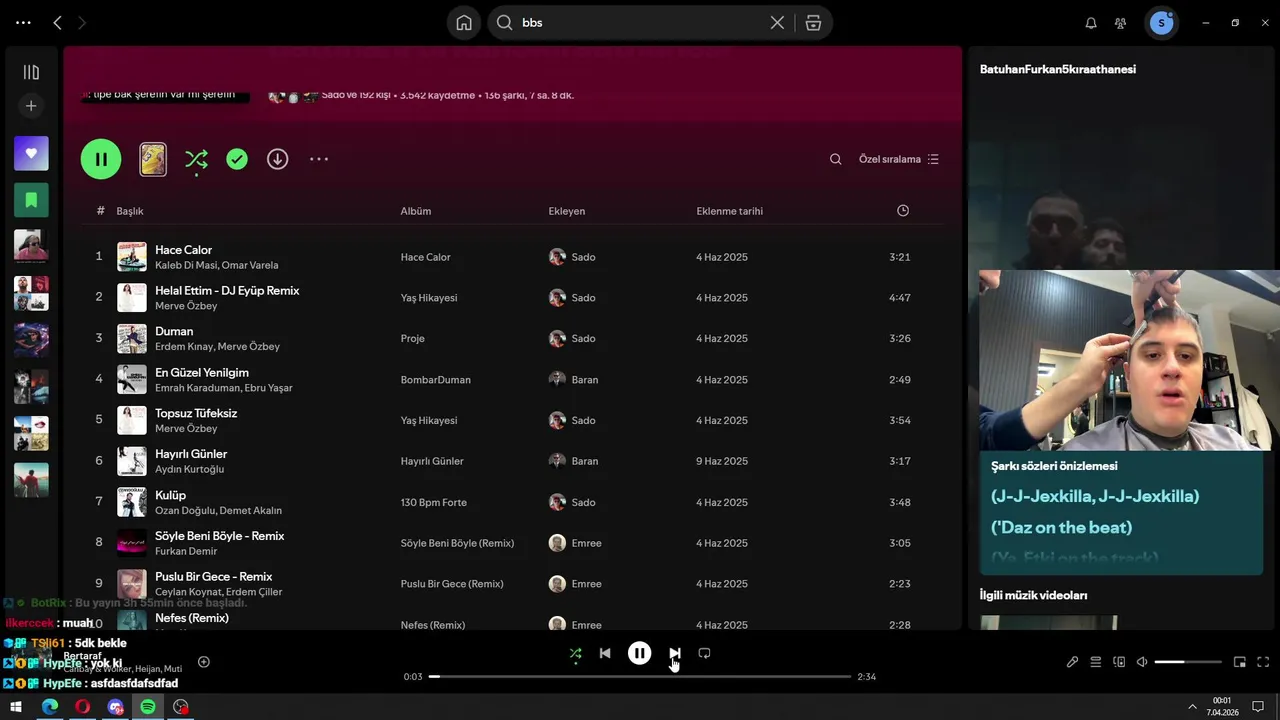1280x720 pixels.
Task: Select Söyle Beni Böyle - Remix track
Action: [220, 536]
